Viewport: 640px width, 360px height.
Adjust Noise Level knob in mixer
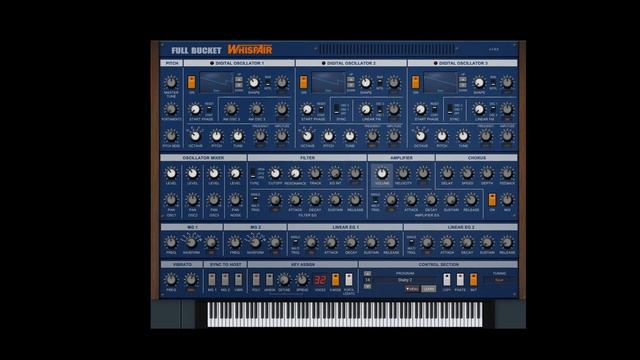(x=235, y=173)
